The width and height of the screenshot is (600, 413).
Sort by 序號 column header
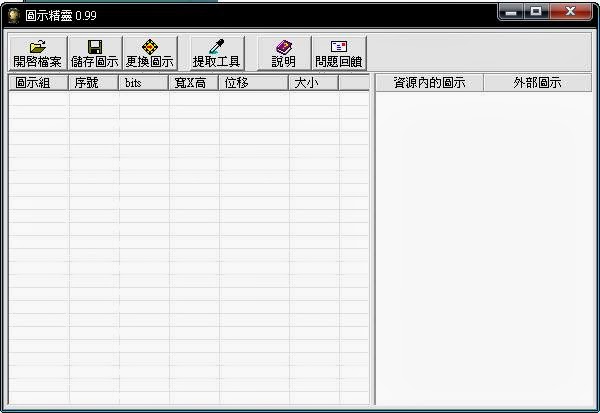(94, 83)
